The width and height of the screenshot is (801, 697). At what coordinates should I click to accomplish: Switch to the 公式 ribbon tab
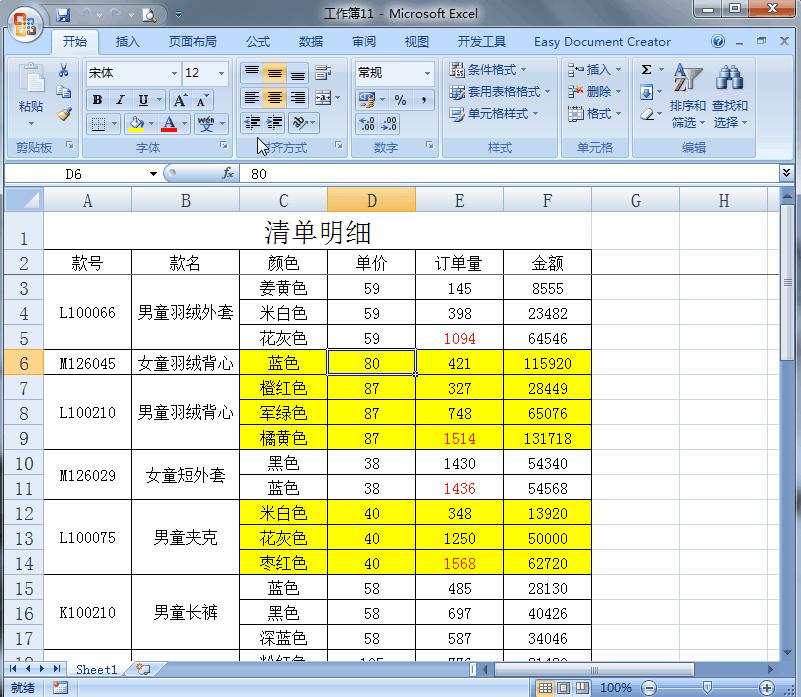pyautogui.click(x=257, y=41)
